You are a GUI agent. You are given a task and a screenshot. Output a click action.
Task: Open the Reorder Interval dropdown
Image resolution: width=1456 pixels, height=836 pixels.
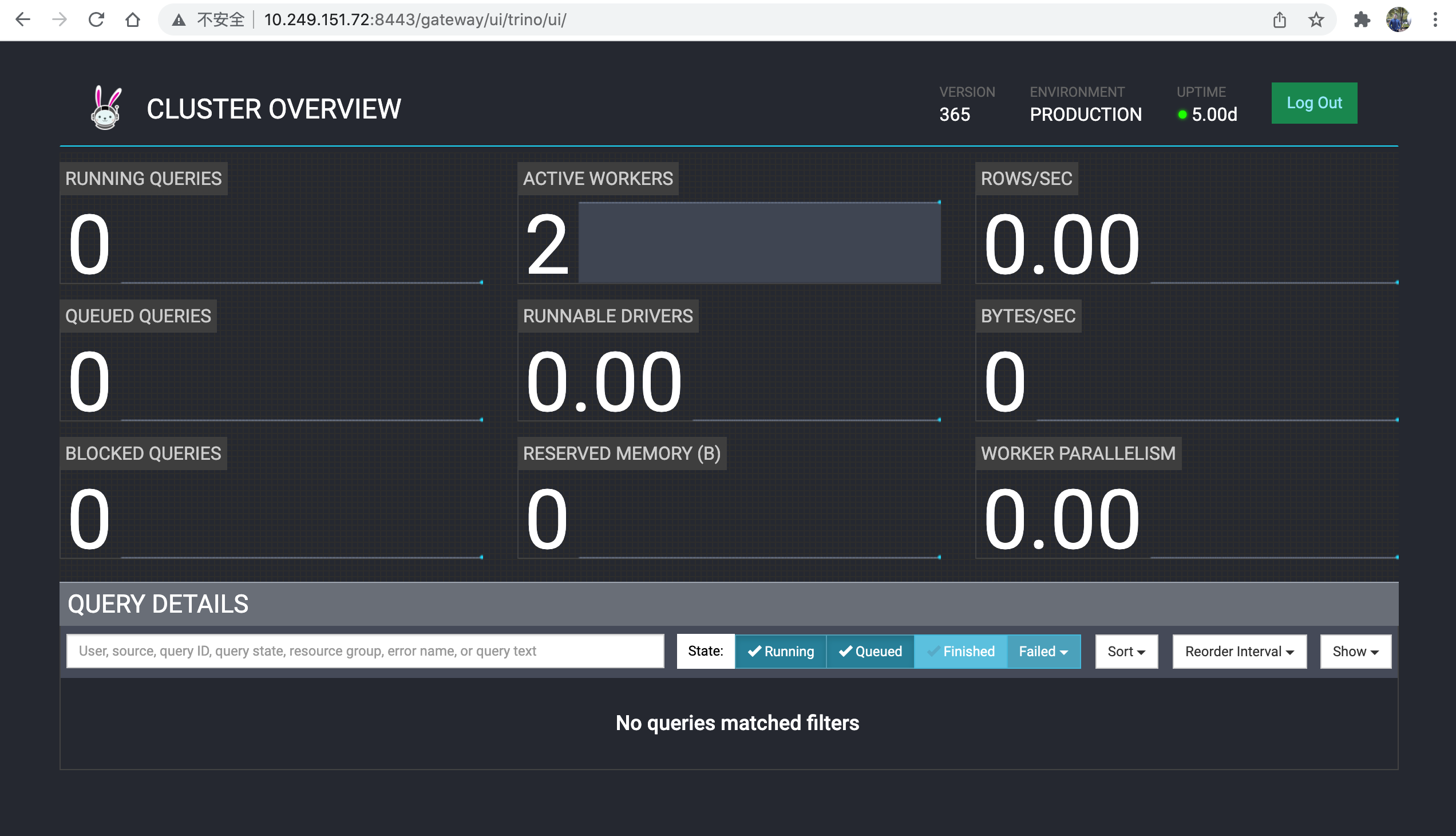coord(1239,651)
